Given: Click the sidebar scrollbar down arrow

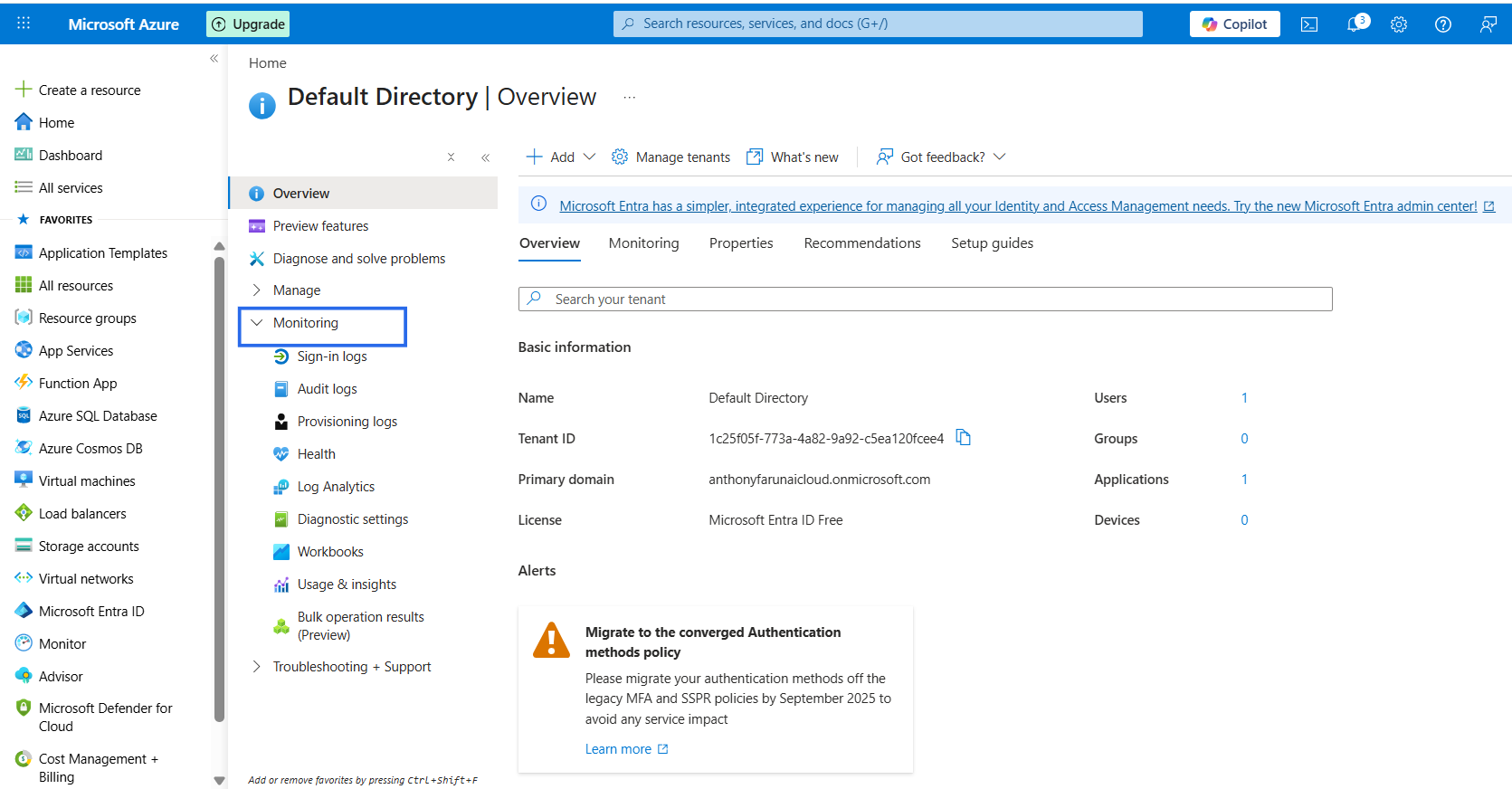Looking at the screenshot, I should [219, 780].
